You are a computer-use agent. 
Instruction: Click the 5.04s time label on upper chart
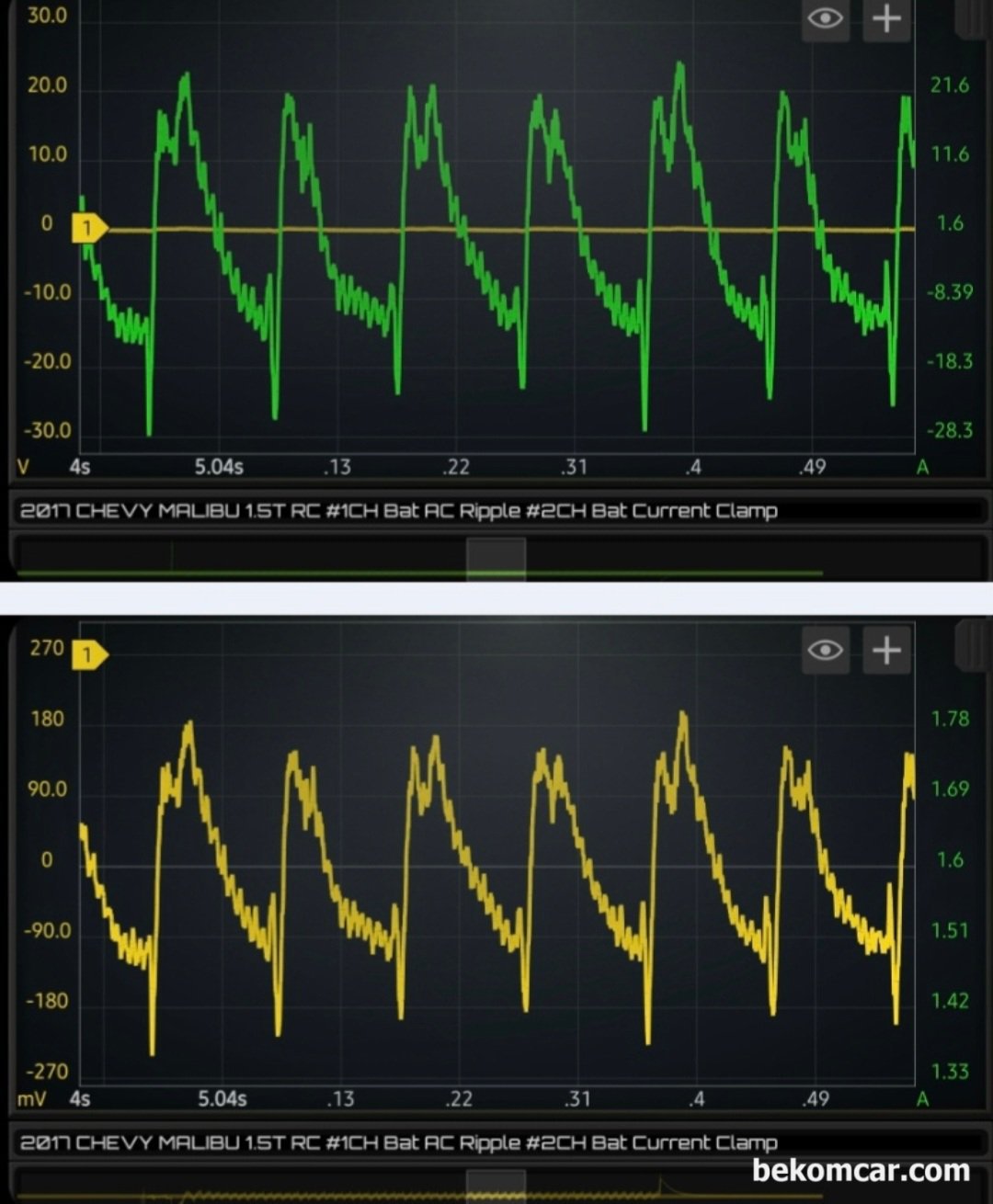[x=219, y=467]
